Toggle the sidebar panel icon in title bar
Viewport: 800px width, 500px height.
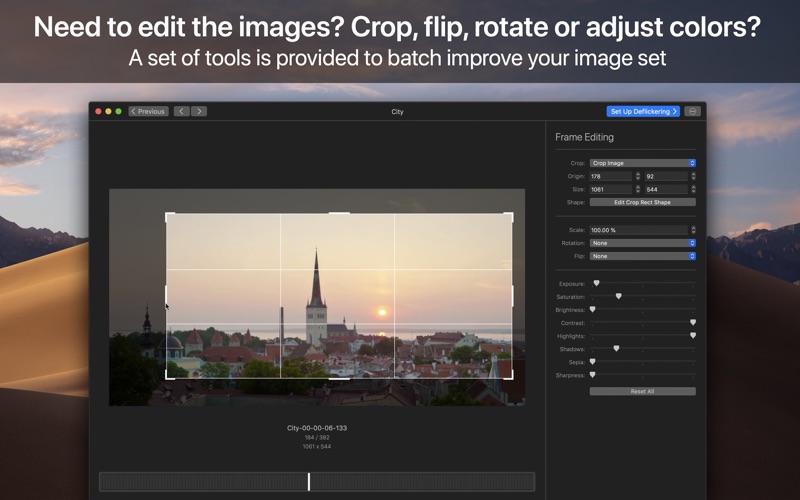tap(692, 111)
